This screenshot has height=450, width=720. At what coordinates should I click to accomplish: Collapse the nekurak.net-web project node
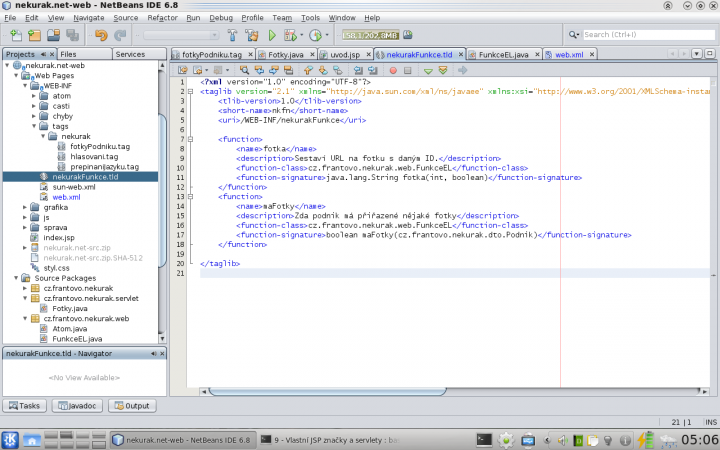click(7, 66)
